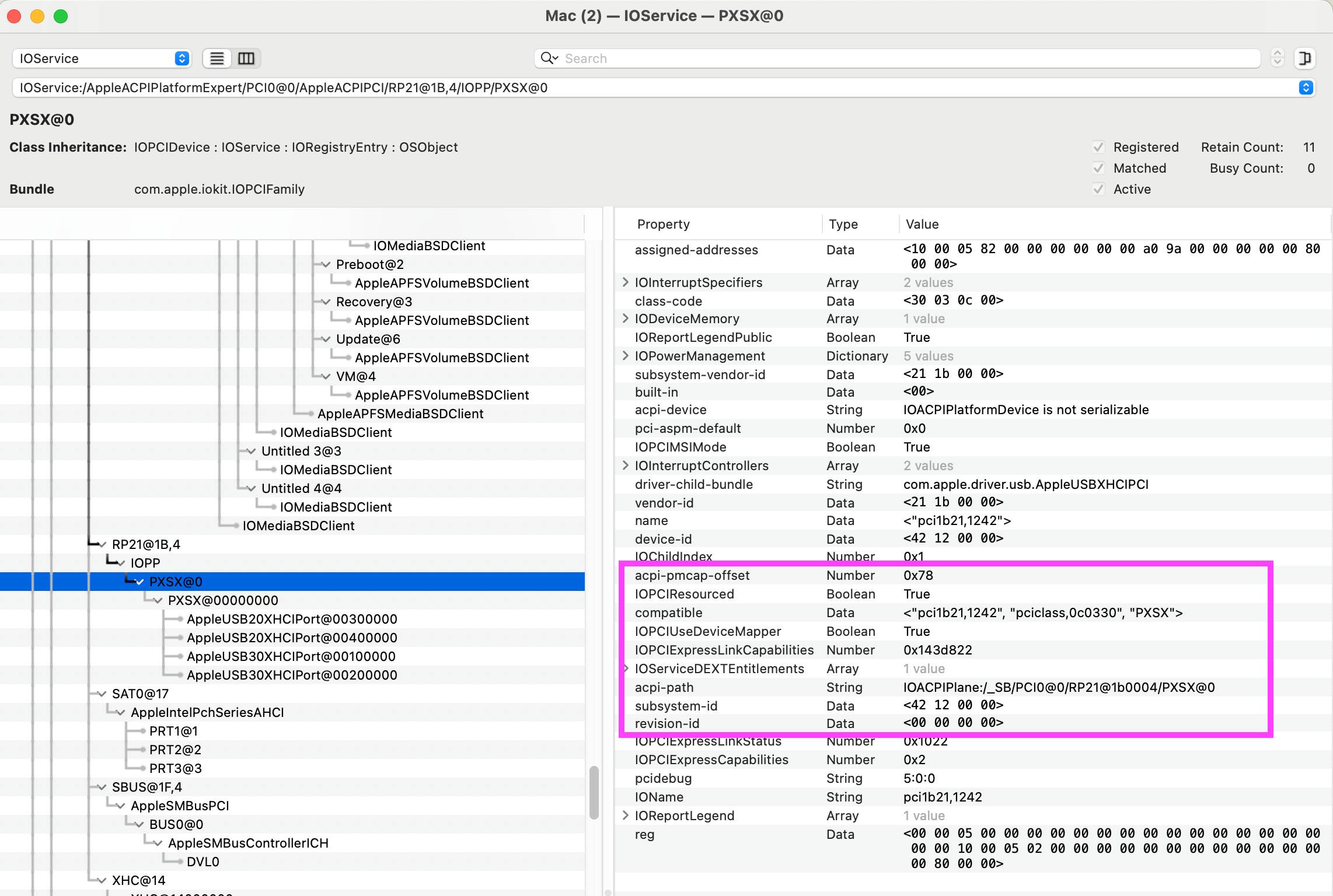Select Untitled 4@4 tree item
The image size is (1333, 896).
click(x=301, y=488)
